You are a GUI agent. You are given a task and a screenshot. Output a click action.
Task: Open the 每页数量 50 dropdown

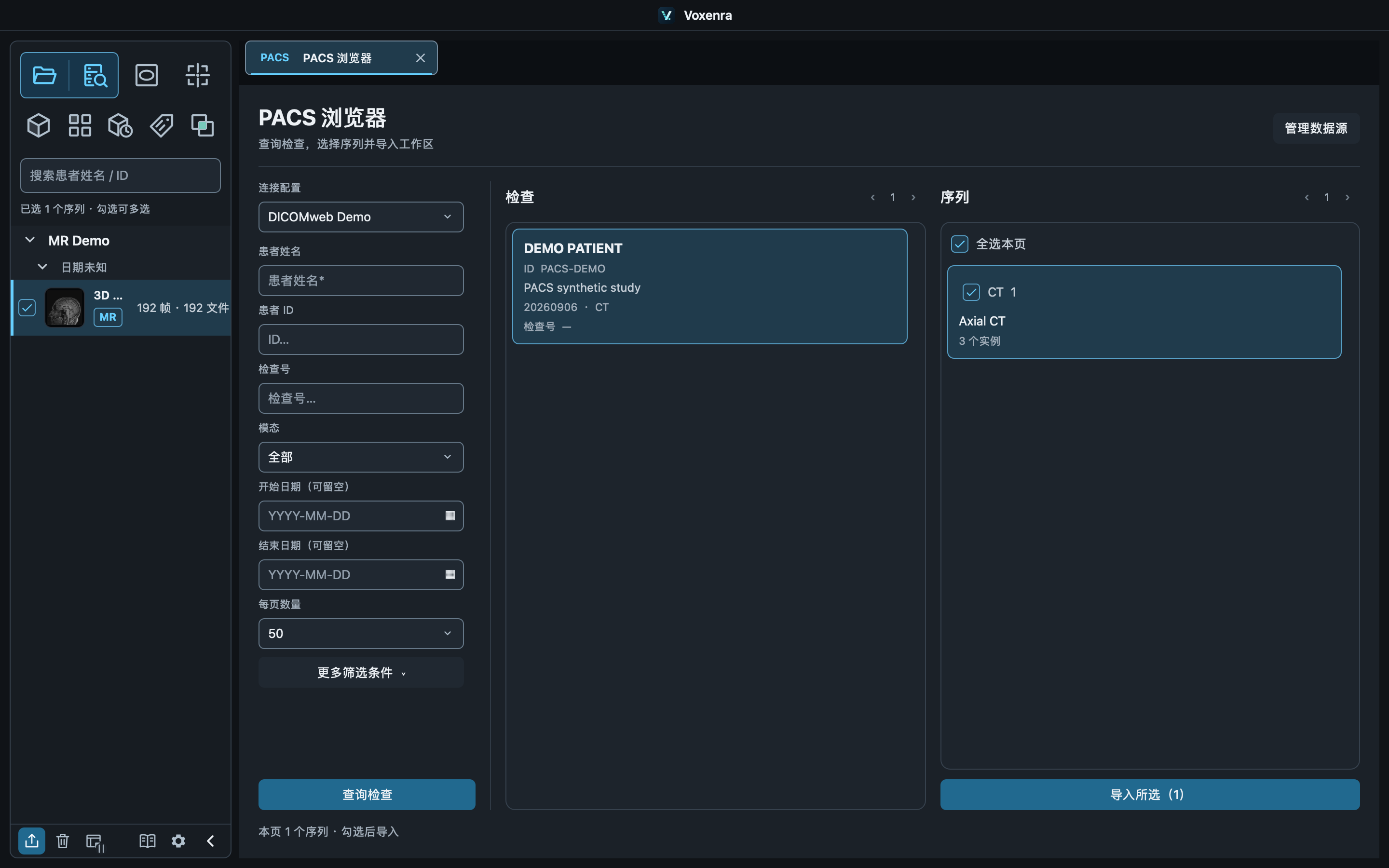tap(361, 634)
